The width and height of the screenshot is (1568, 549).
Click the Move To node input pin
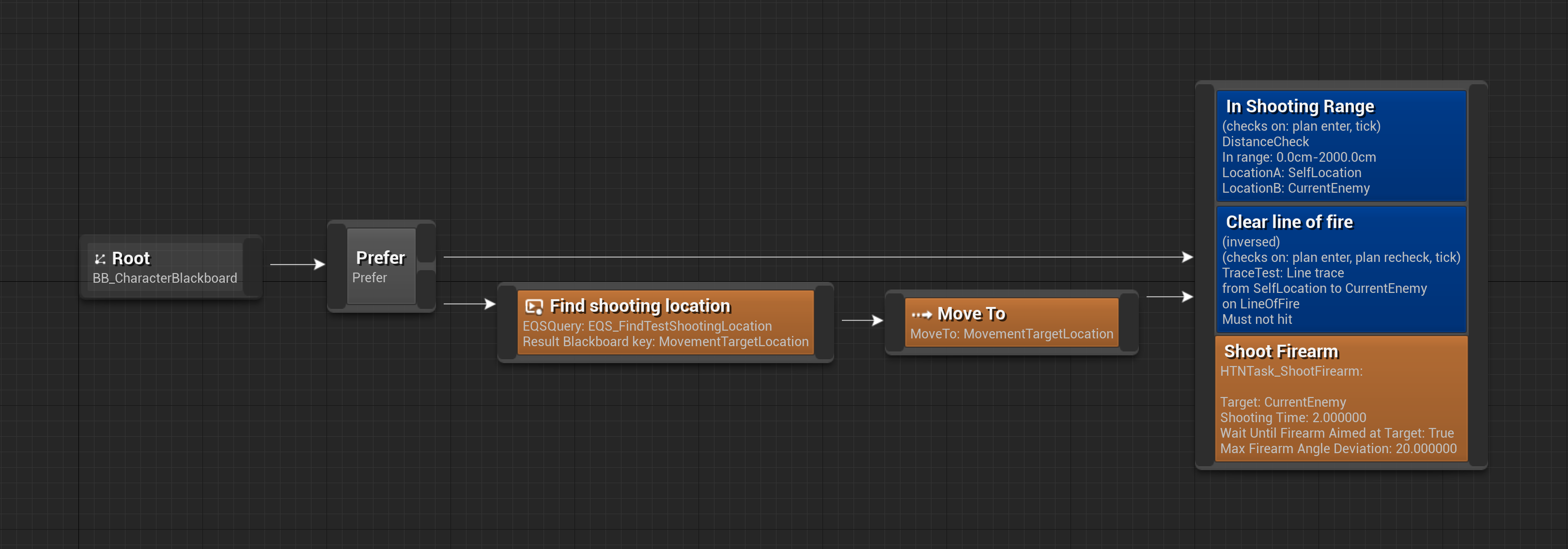pos(895,322)
